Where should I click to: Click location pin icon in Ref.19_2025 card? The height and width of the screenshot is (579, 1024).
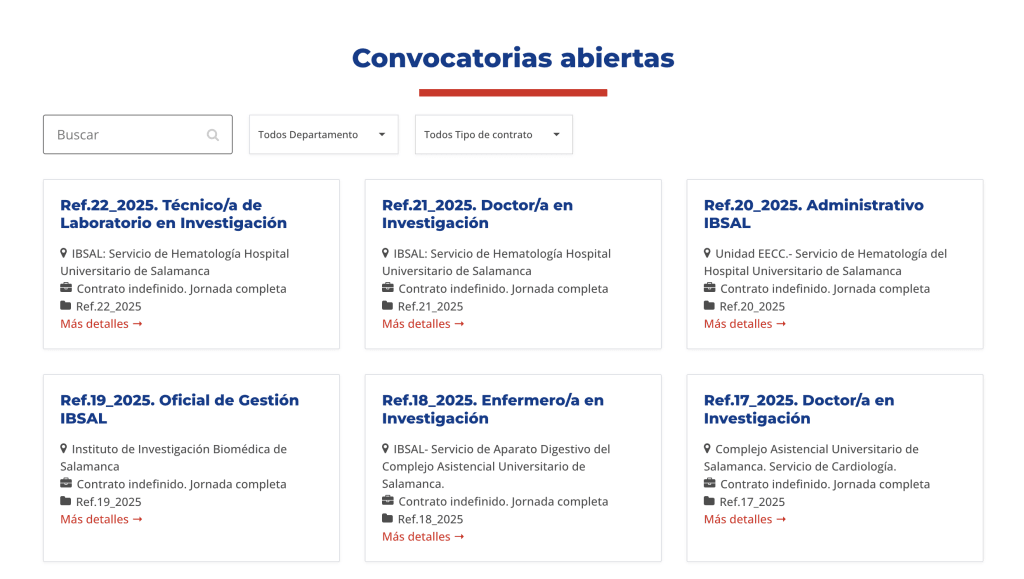[64, 449]
